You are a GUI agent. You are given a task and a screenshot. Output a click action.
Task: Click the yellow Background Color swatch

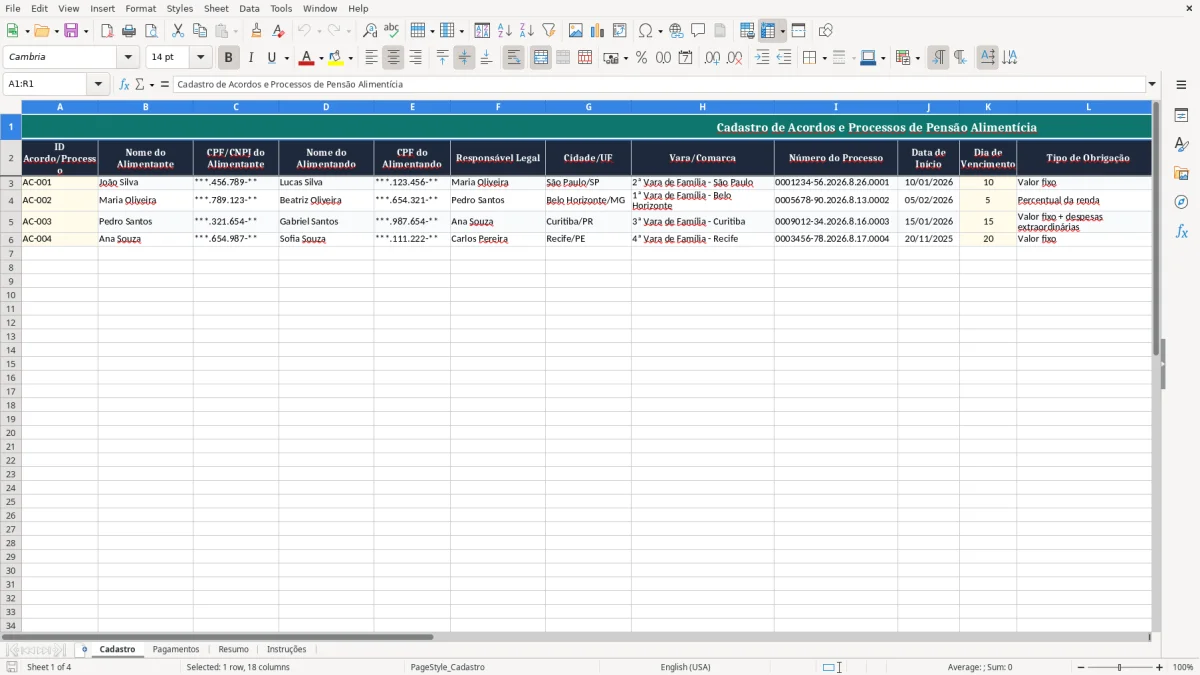tap(337, 58)
